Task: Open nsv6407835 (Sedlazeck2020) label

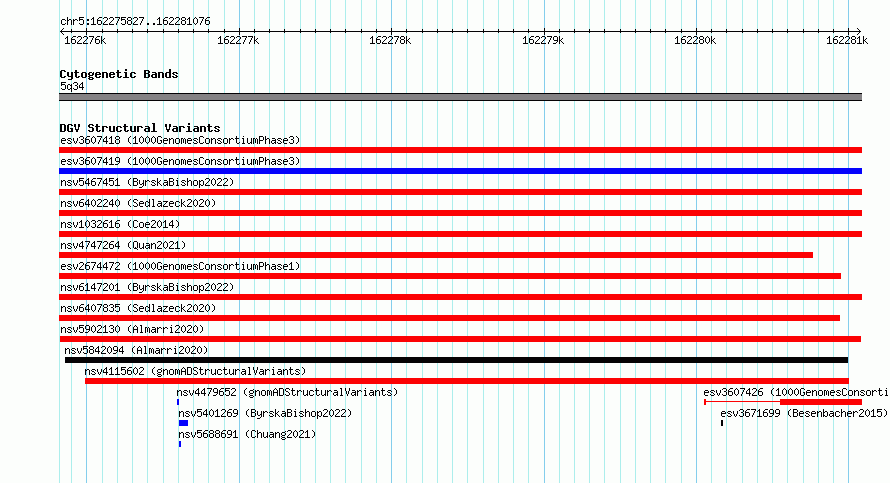Action: coord(138,308)
